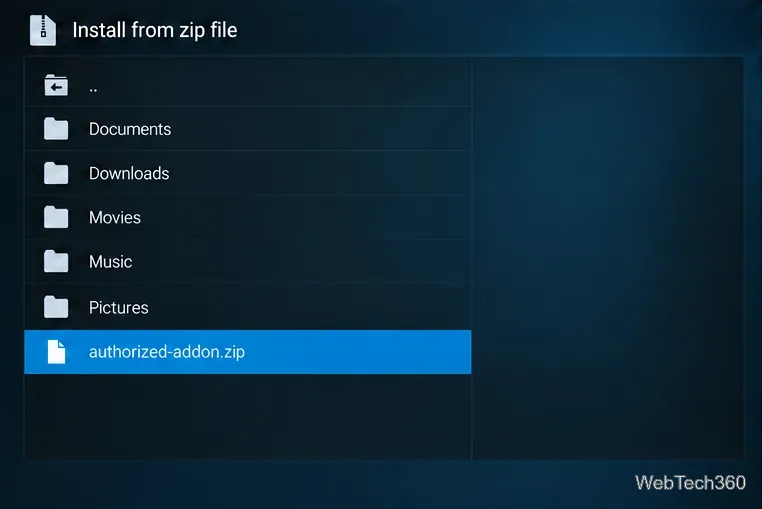Image resolution: width=762 pixels, height=509 pixels.
Task: Click the Downloads folder icon
Action: point(56,173)
